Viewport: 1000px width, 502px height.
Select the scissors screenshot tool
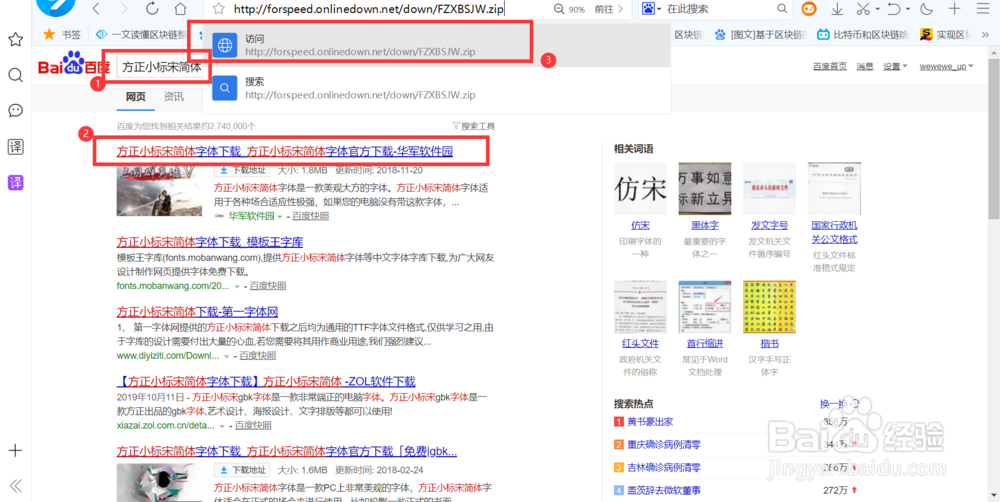coord(863,9)
